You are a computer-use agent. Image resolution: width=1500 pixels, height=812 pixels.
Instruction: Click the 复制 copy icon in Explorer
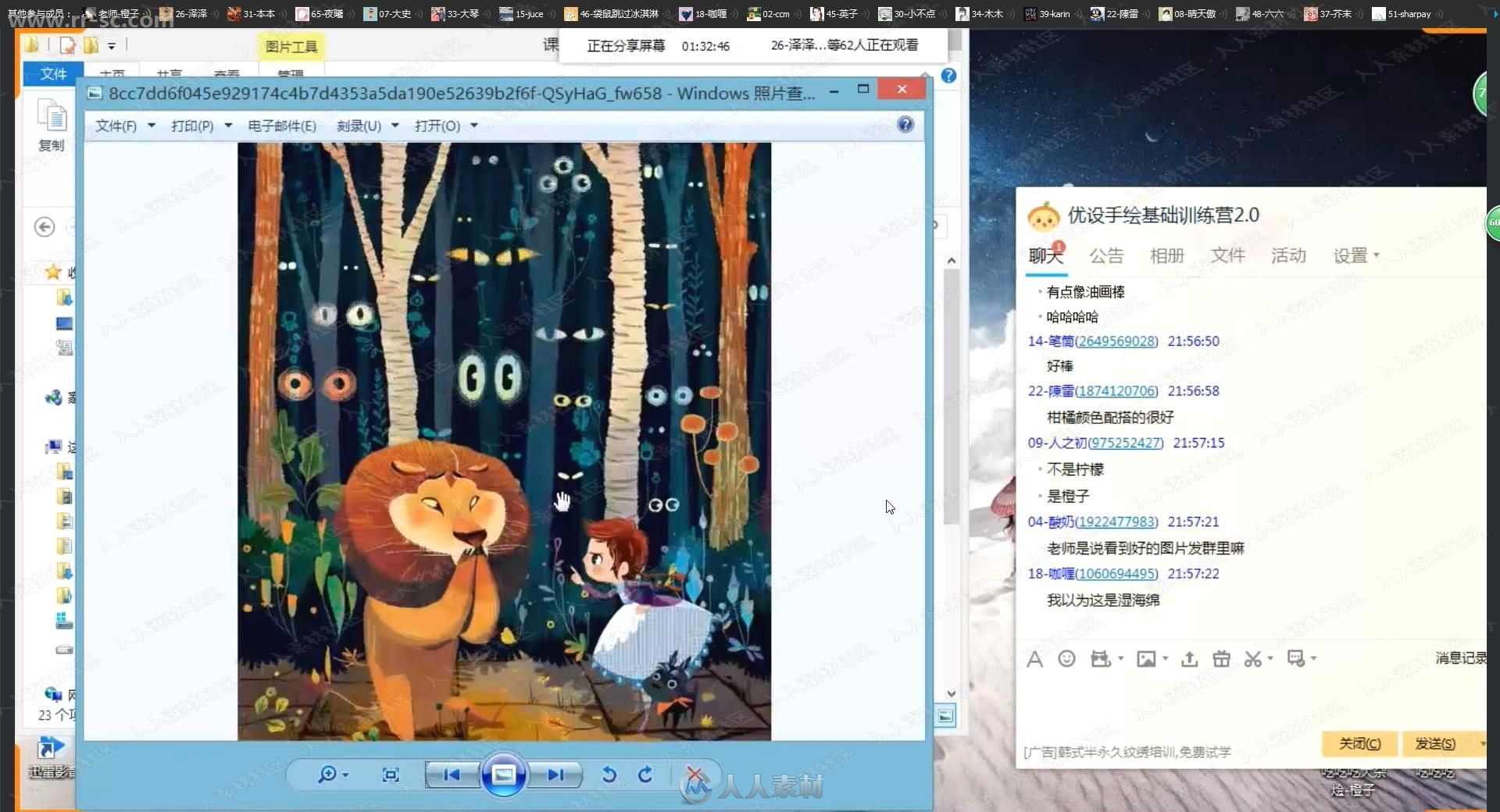pos(52,125)
